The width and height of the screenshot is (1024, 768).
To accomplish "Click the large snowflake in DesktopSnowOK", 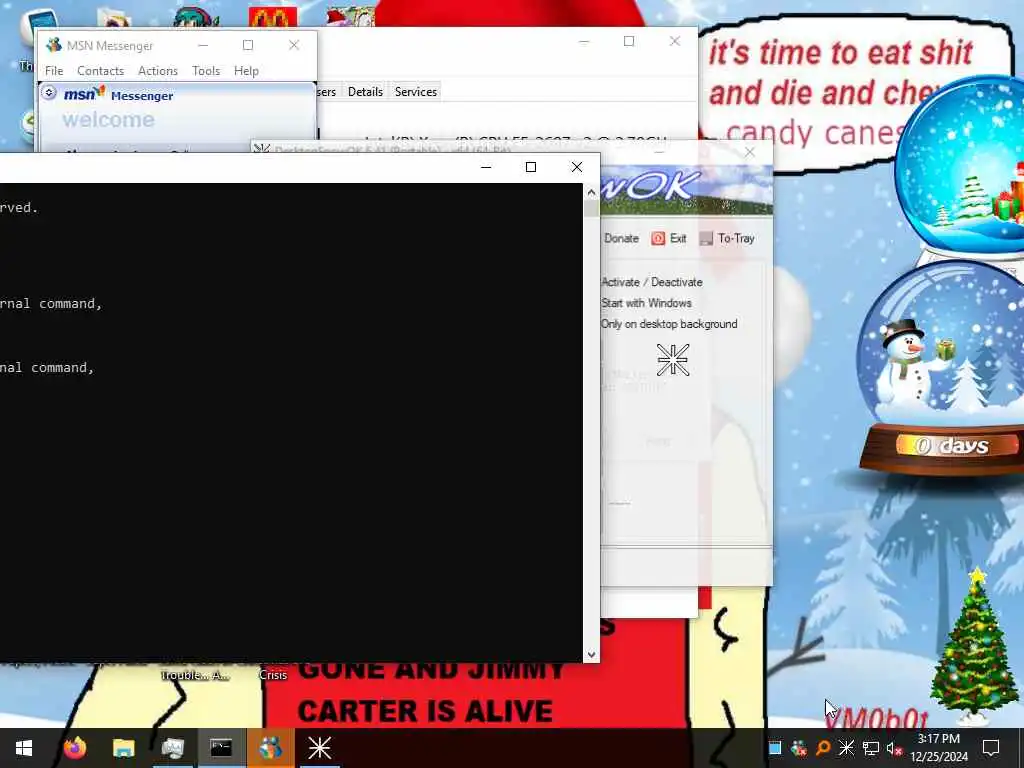I will pyautogui.click(x=673, y=360).
